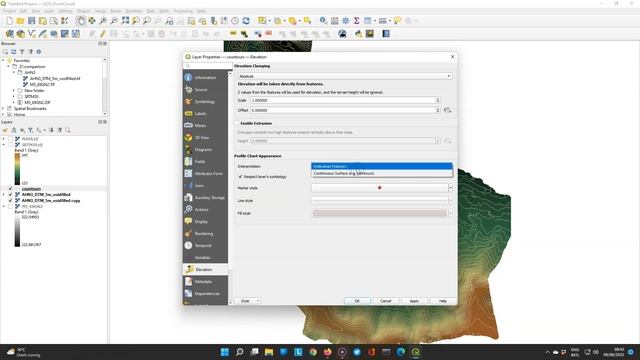
Task: Click the Layers panel Expand All icon
Action: pyautogui.click(x=51, y=130)
